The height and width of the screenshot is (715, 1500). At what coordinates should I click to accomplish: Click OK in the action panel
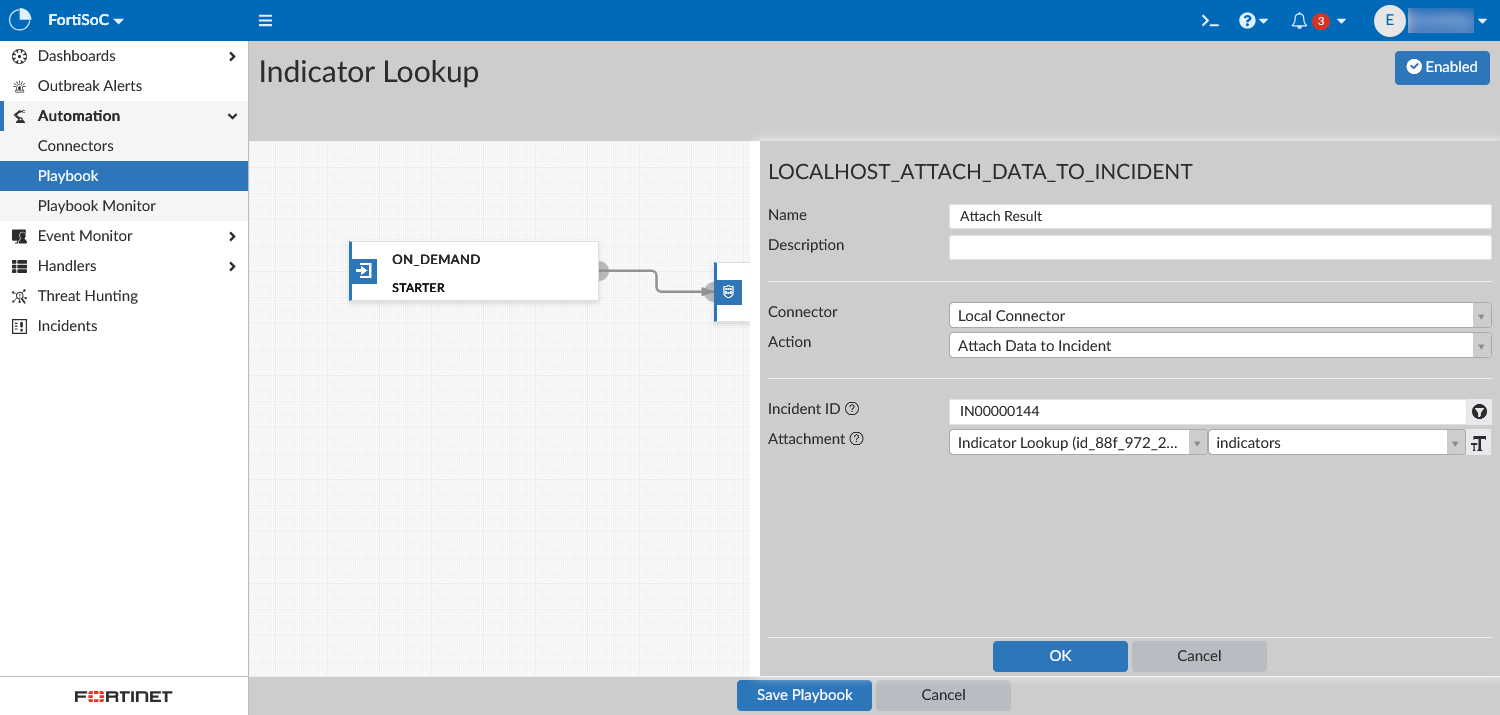[1060, 656]
